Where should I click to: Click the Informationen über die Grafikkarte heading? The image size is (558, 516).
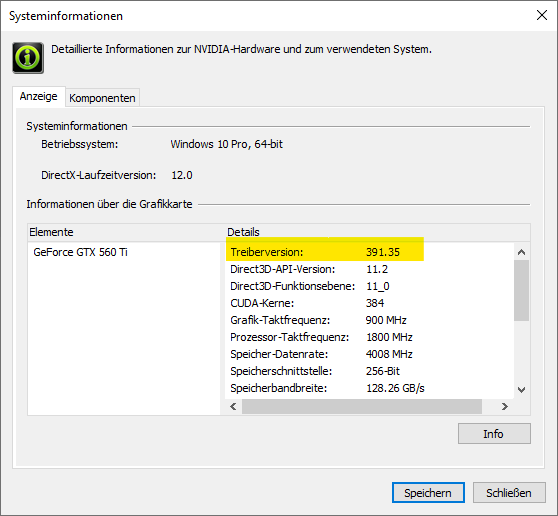109,204
